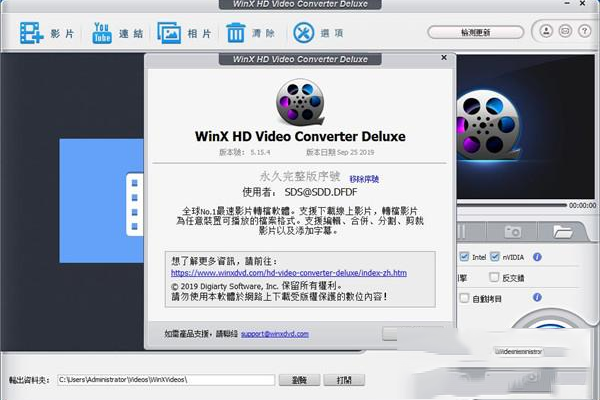The height and width of the screenshot is (400, 600).
Task: Open the winxdvd.com product page link
Action: click(x=289, y=273)
